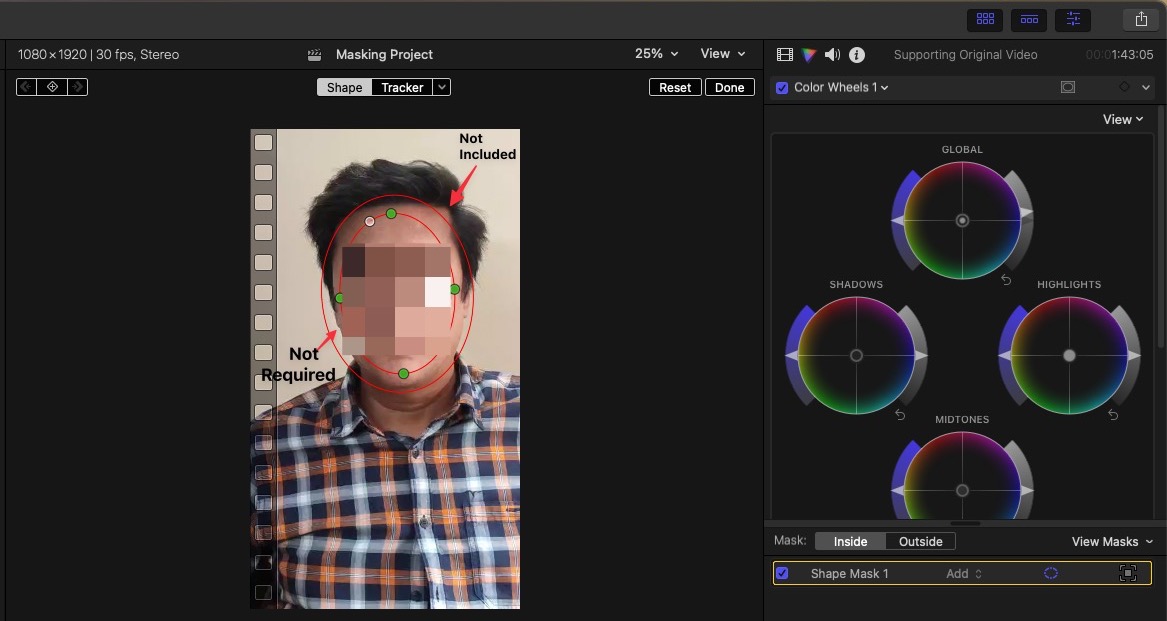
Task: Switch mask to Outside
Action: tap(920, 541)
